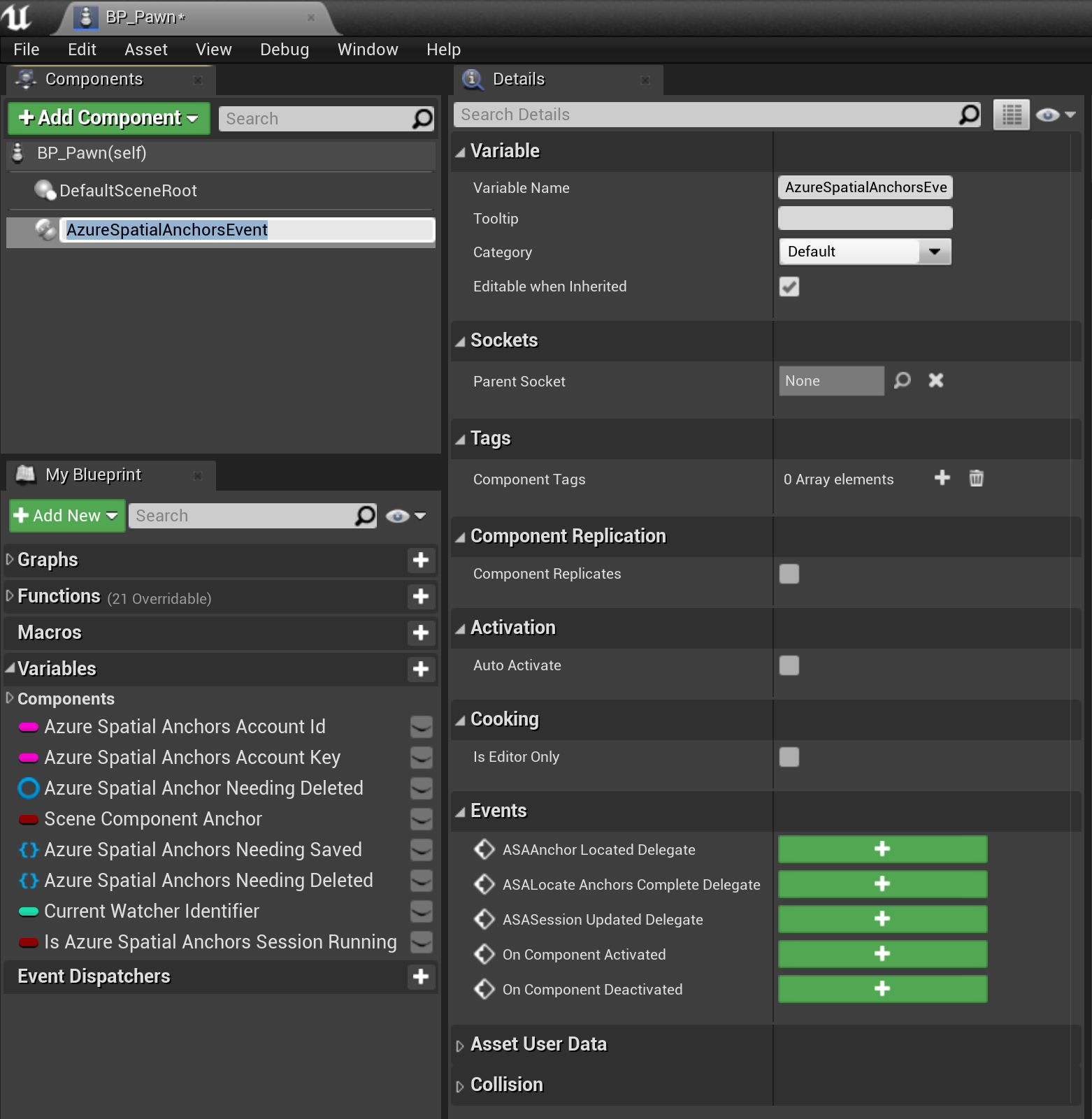Expand the Graphs section

[10, 559]
